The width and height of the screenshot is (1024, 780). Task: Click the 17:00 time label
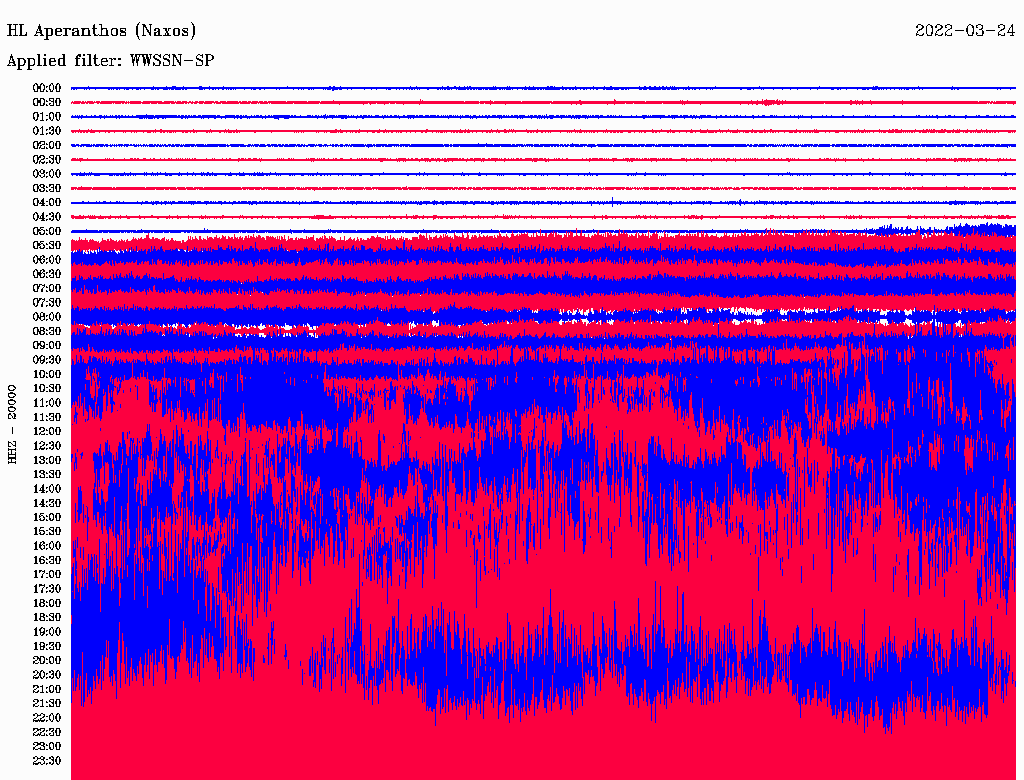[47, 574]
